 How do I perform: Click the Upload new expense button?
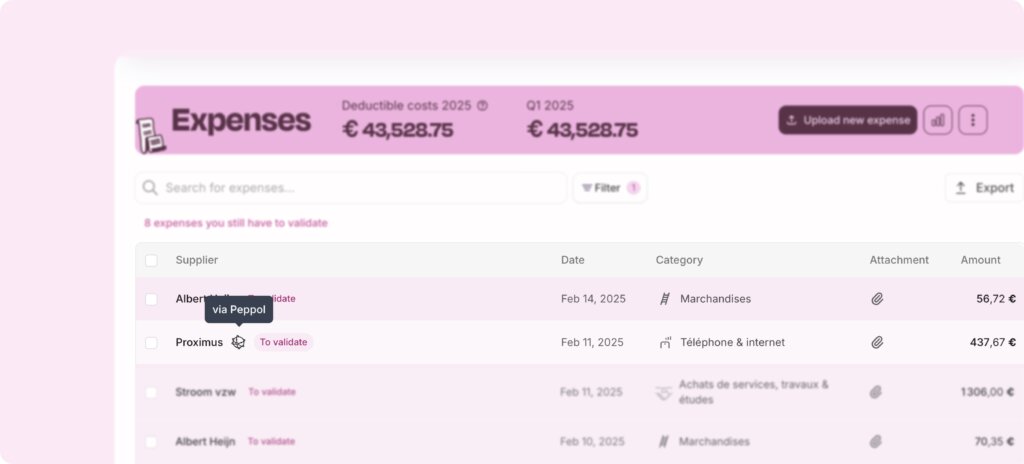pyautogui.click(x=847, y=120)
